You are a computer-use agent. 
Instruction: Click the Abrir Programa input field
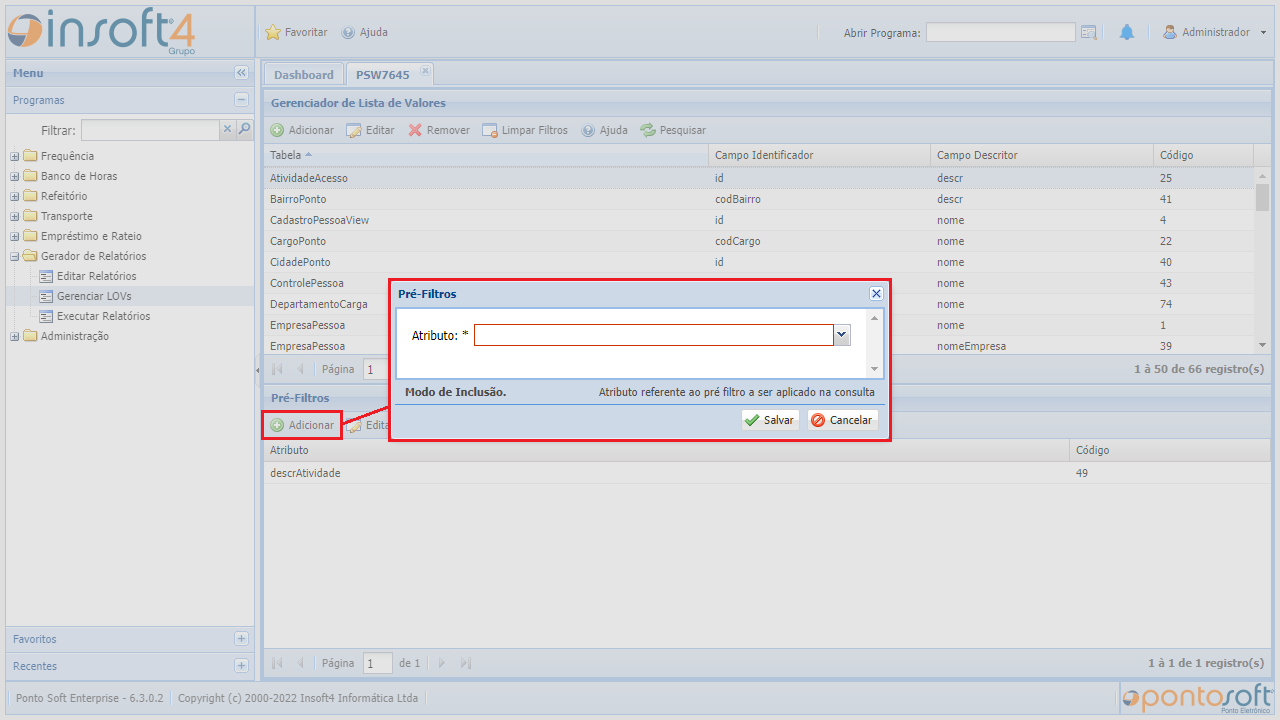pos(1000,32)
